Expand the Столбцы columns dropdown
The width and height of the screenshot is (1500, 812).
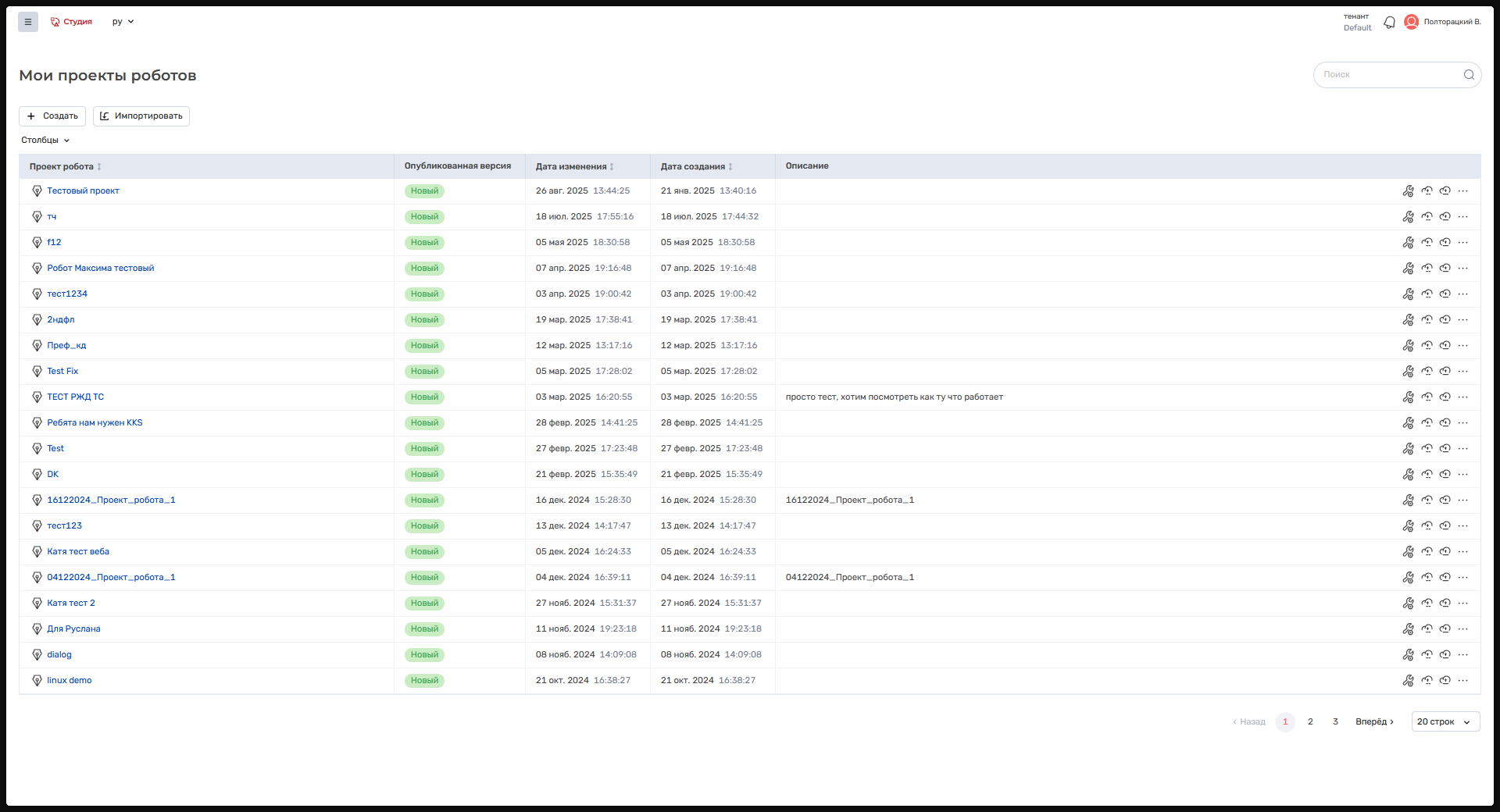(x=45, y=141)
